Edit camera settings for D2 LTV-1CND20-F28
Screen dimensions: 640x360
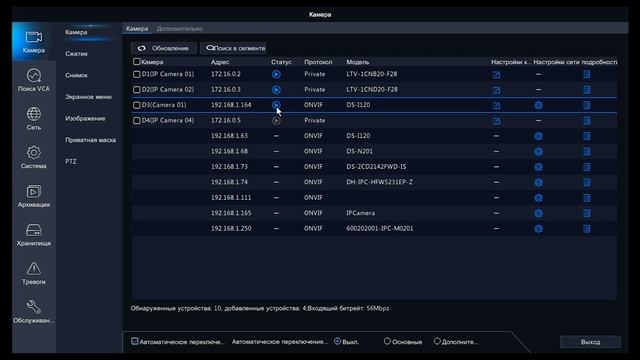coord(496,90)
